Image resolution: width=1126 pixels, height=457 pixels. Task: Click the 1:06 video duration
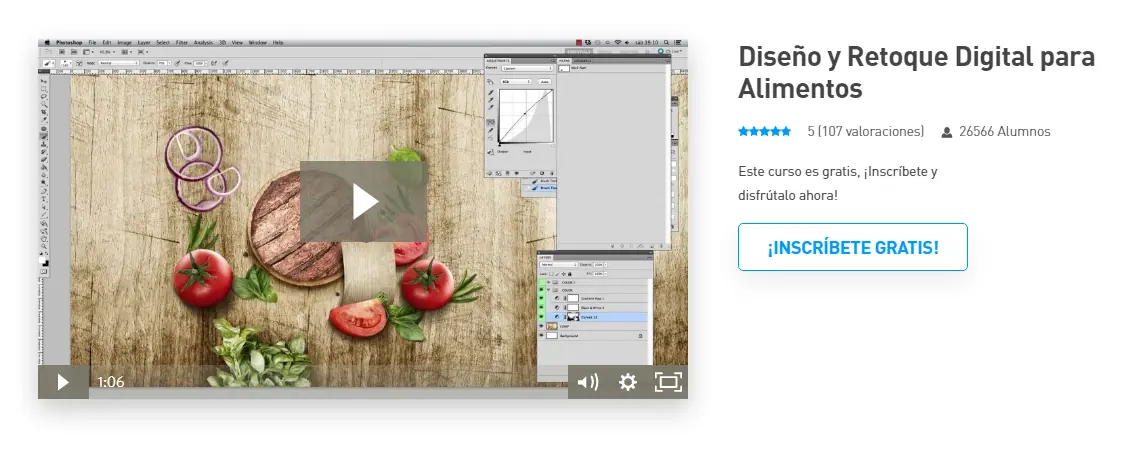click(111, 382)
